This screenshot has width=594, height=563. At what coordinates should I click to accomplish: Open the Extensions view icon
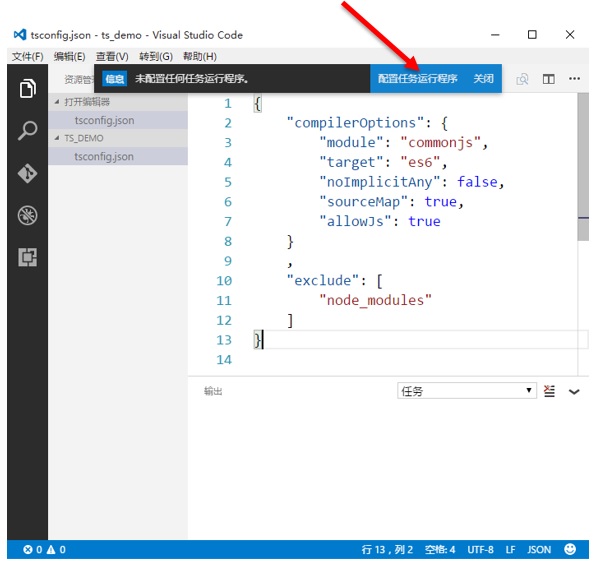28,257
